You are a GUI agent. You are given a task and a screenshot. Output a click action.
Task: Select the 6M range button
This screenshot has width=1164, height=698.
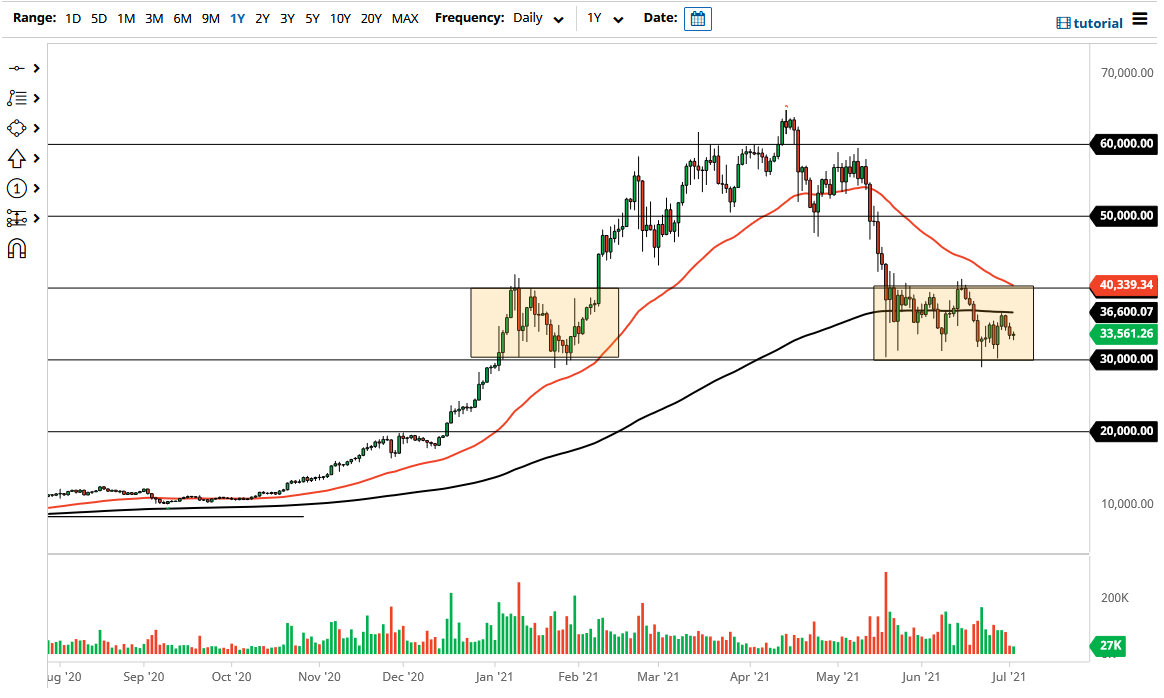181,18
